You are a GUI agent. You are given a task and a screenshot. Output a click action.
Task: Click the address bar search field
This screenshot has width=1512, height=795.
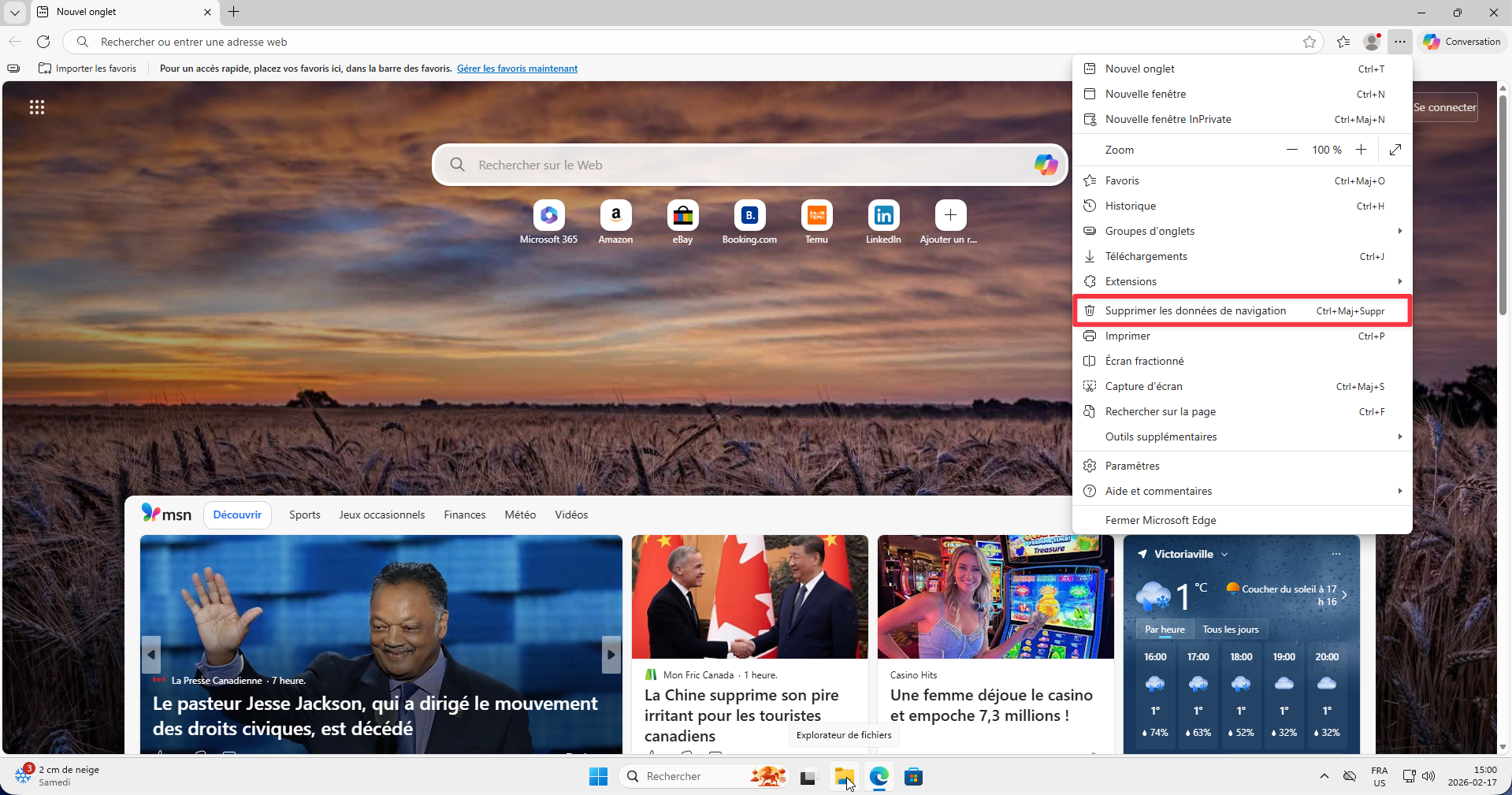(693, 42)
